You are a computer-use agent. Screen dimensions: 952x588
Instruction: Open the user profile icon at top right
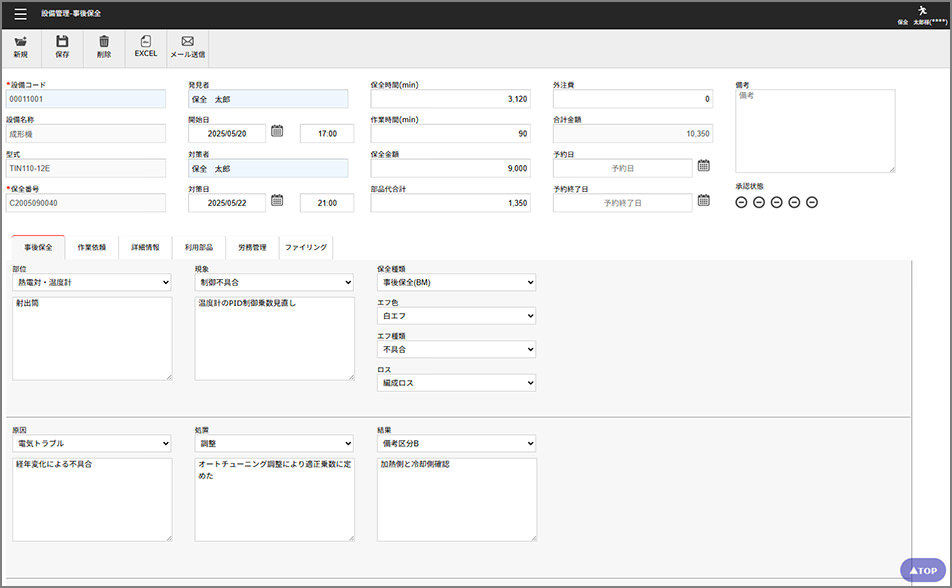click(x=922, y=10)
